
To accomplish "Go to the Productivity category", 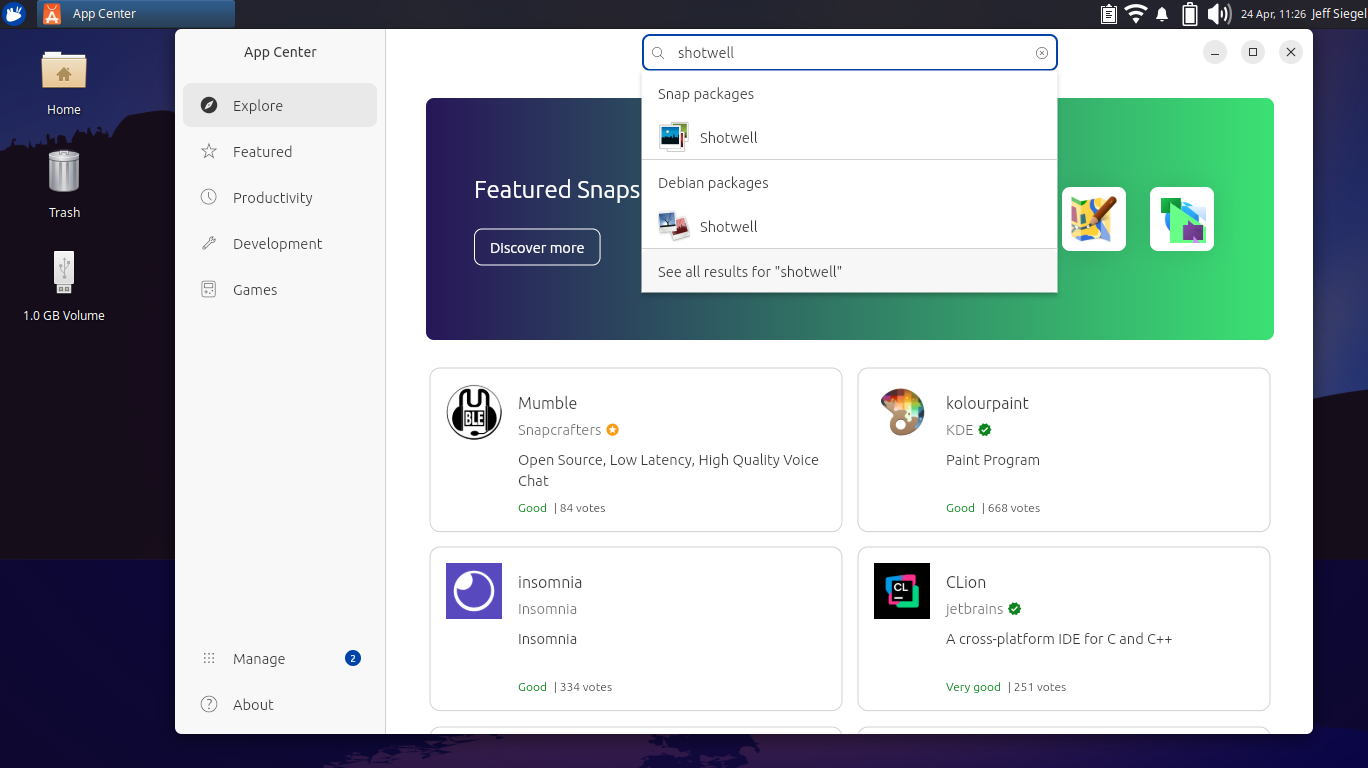I will point(280,197).
